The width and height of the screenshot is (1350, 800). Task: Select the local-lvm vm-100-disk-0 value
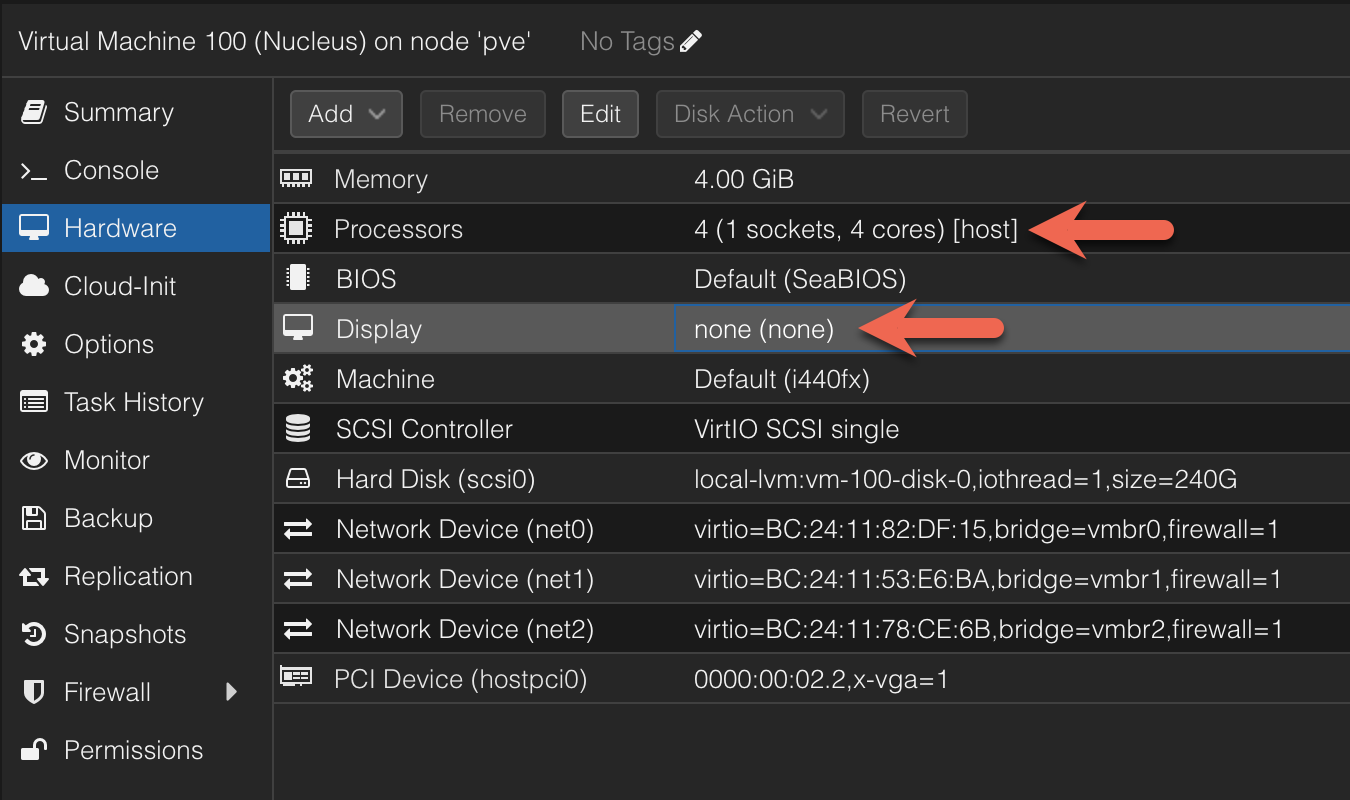pyautogui.click(x=966, y=479)
